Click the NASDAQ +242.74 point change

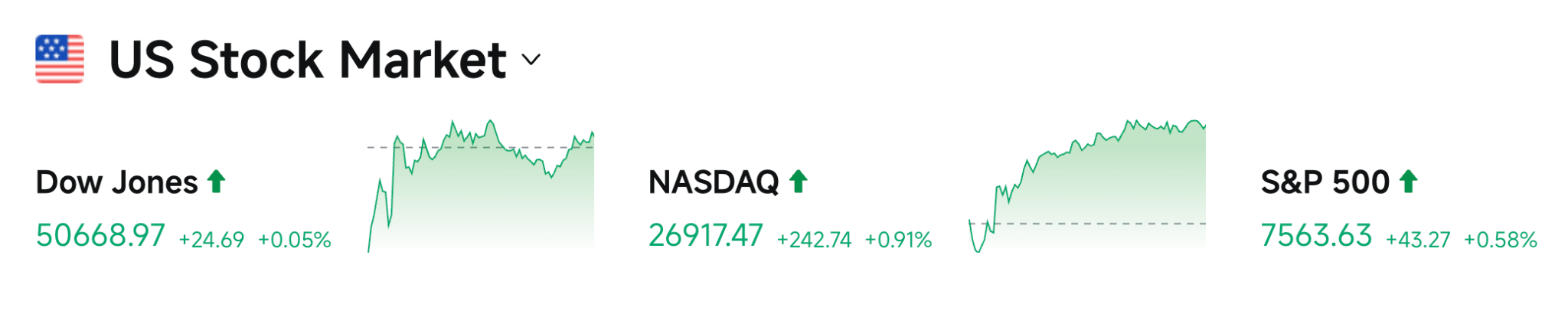(814, 240)
